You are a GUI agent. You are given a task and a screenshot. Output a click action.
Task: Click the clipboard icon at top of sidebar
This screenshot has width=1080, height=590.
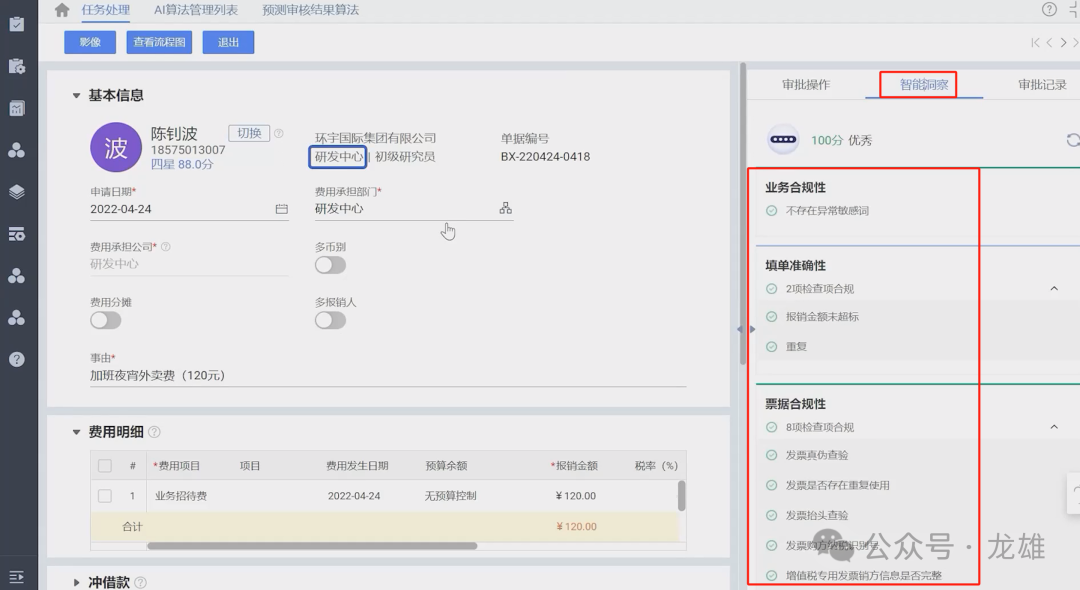pyautogui.click(x=16, y=24)
